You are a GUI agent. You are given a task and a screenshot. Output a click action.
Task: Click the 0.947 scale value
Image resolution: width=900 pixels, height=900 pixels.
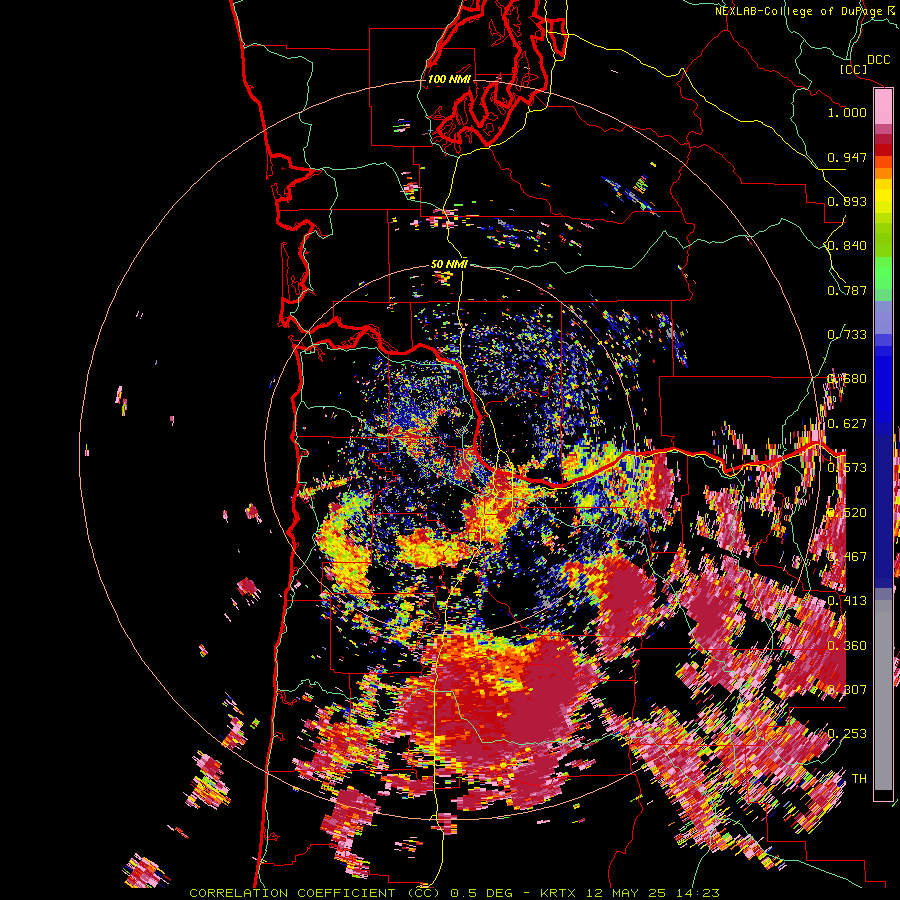point(847,157)
